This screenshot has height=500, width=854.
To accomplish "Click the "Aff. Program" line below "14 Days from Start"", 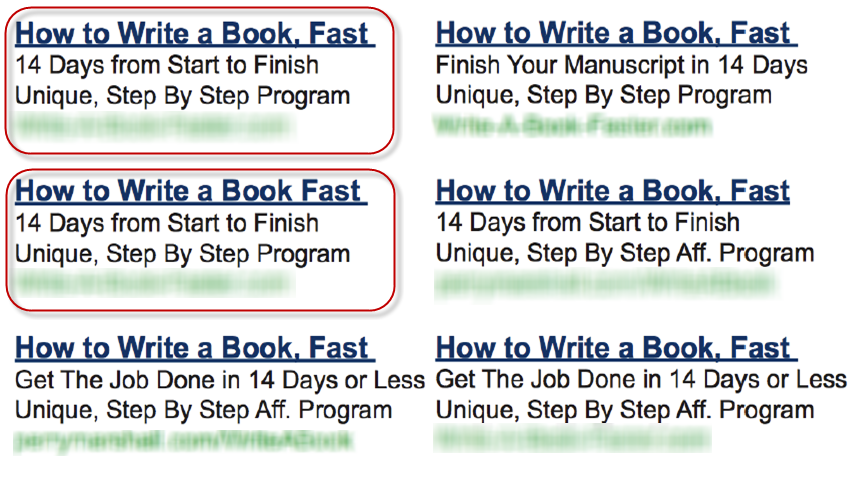I will pos(625,254).
